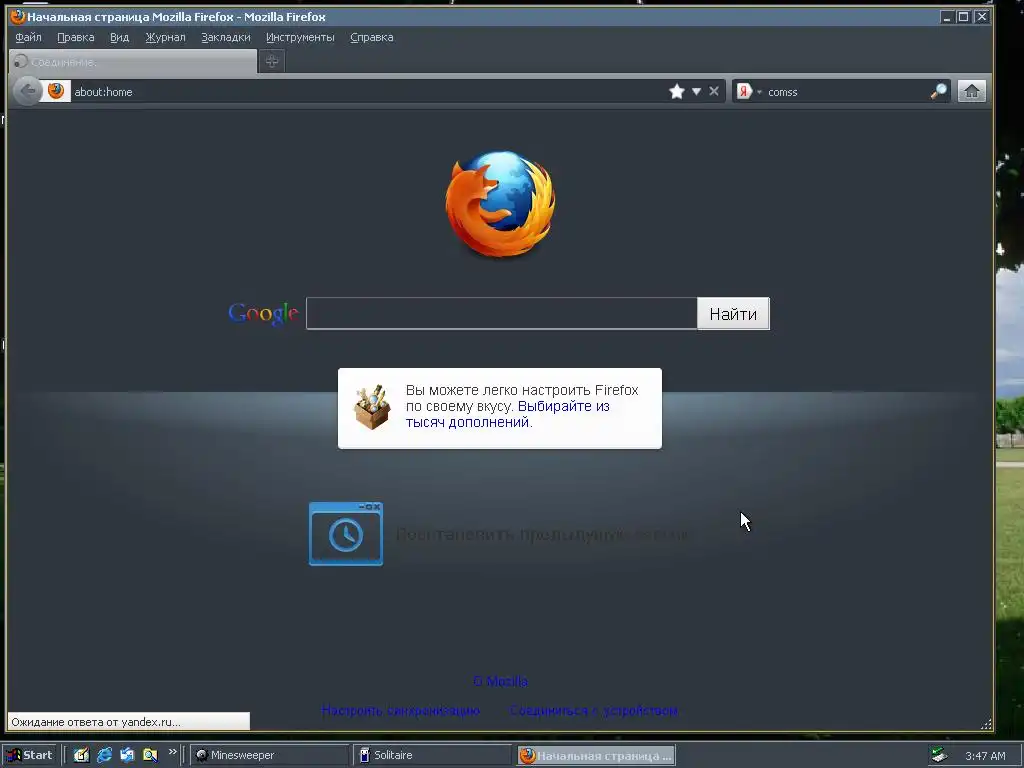Click the large Firefox logo
The width and height of the screenshot is (1024, 768).
point(500,204)
